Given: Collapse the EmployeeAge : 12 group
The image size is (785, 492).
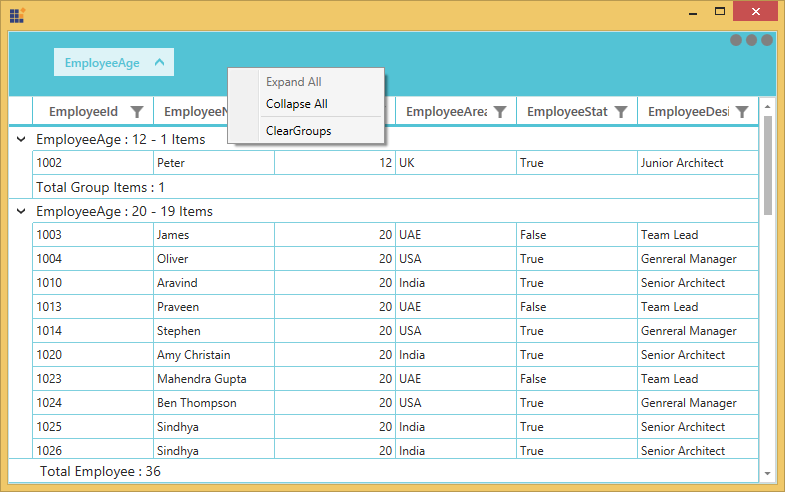Looking at the screenshot, I should click(x=21, y=139).
